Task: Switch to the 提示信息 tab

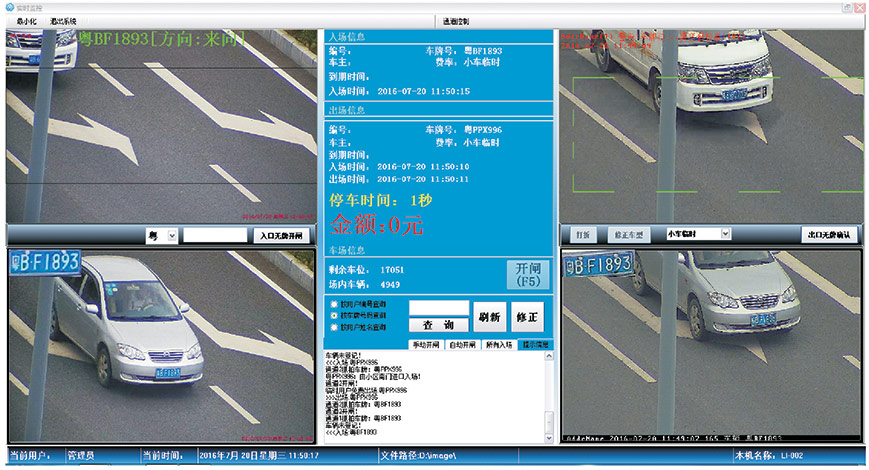Action: [x=535, y=345]
